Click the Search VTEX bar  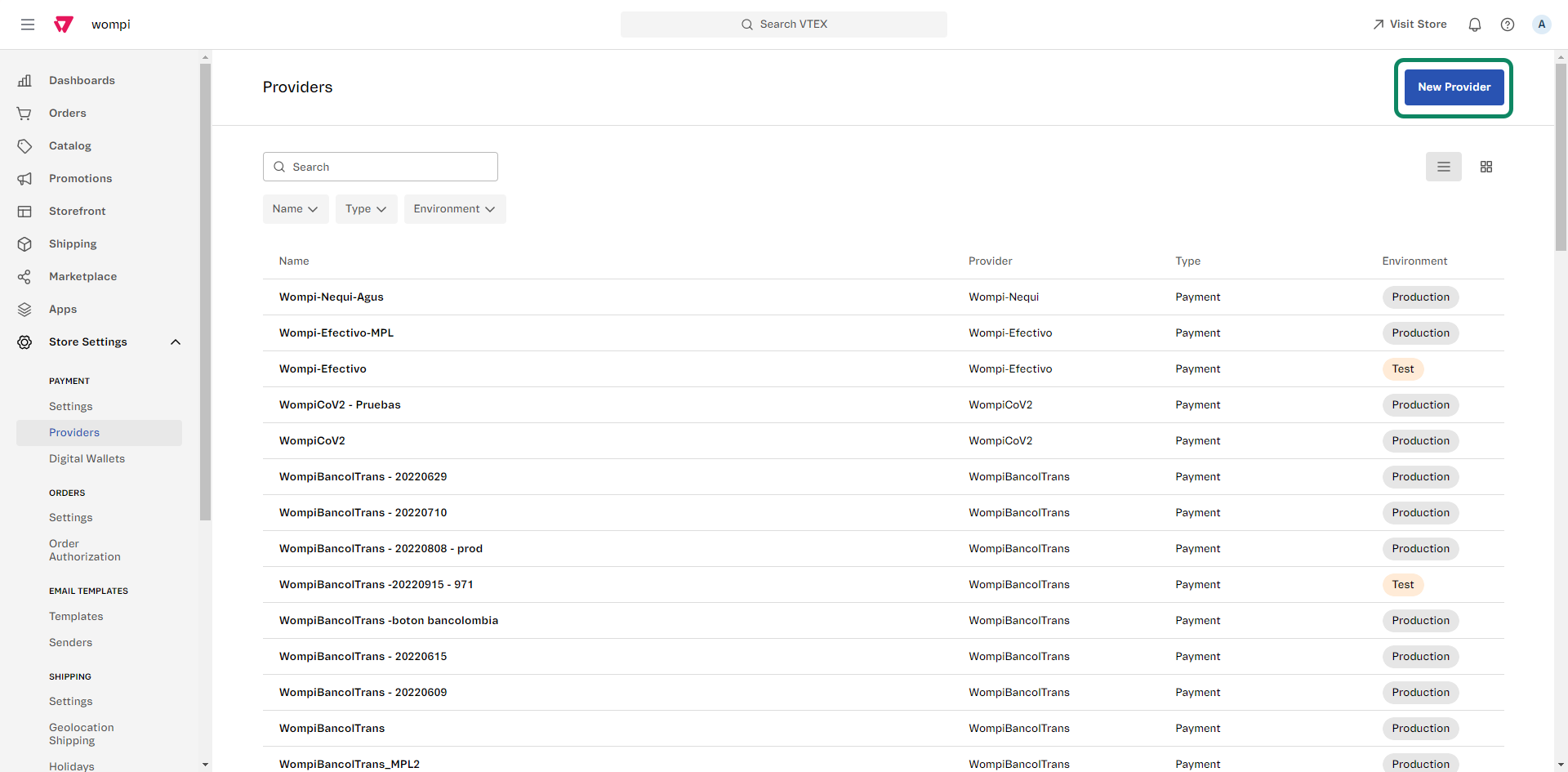(783, 25)
